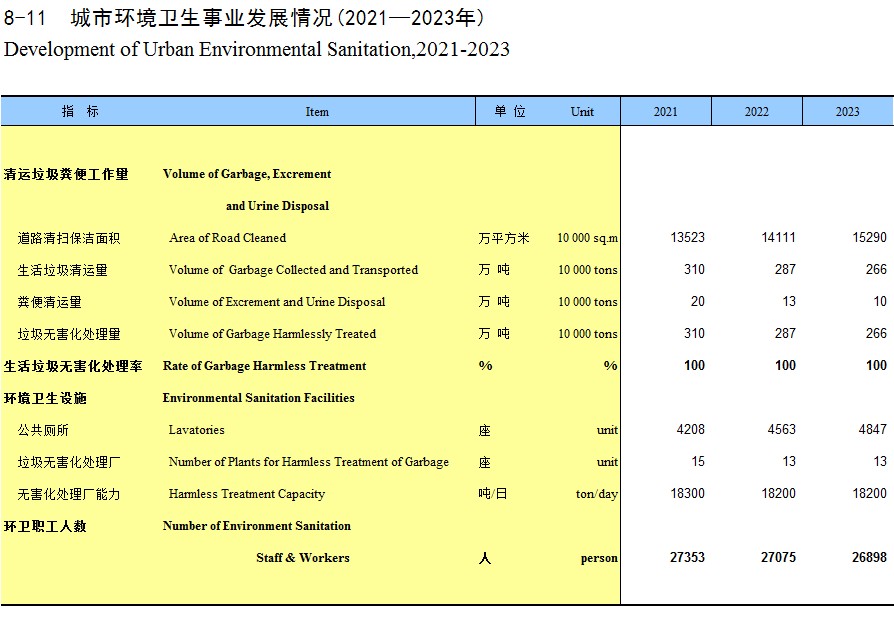Click 'Number of Environment Sanitation' heading
This screenshot has width=894, height=638.
click(257, 526)
